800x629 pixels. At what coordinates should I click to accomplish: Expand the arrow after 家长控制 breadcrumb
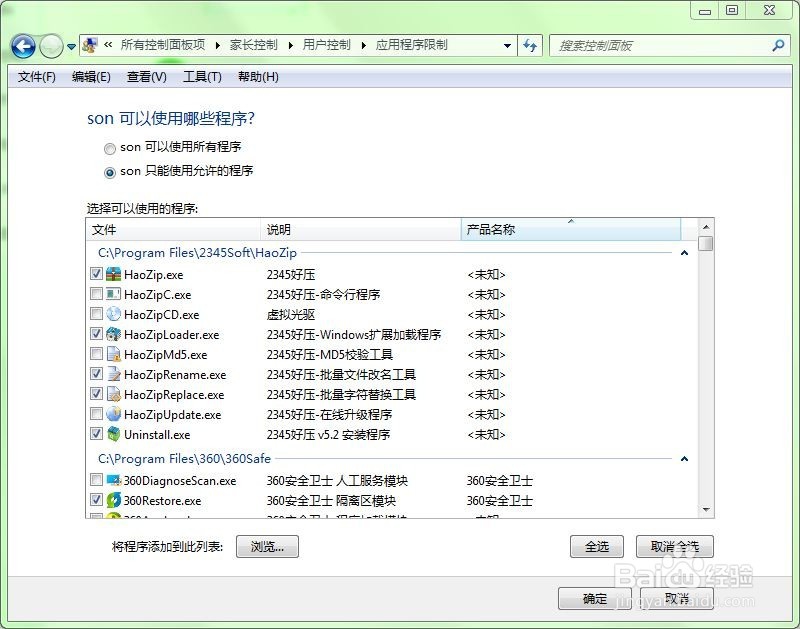290,46
